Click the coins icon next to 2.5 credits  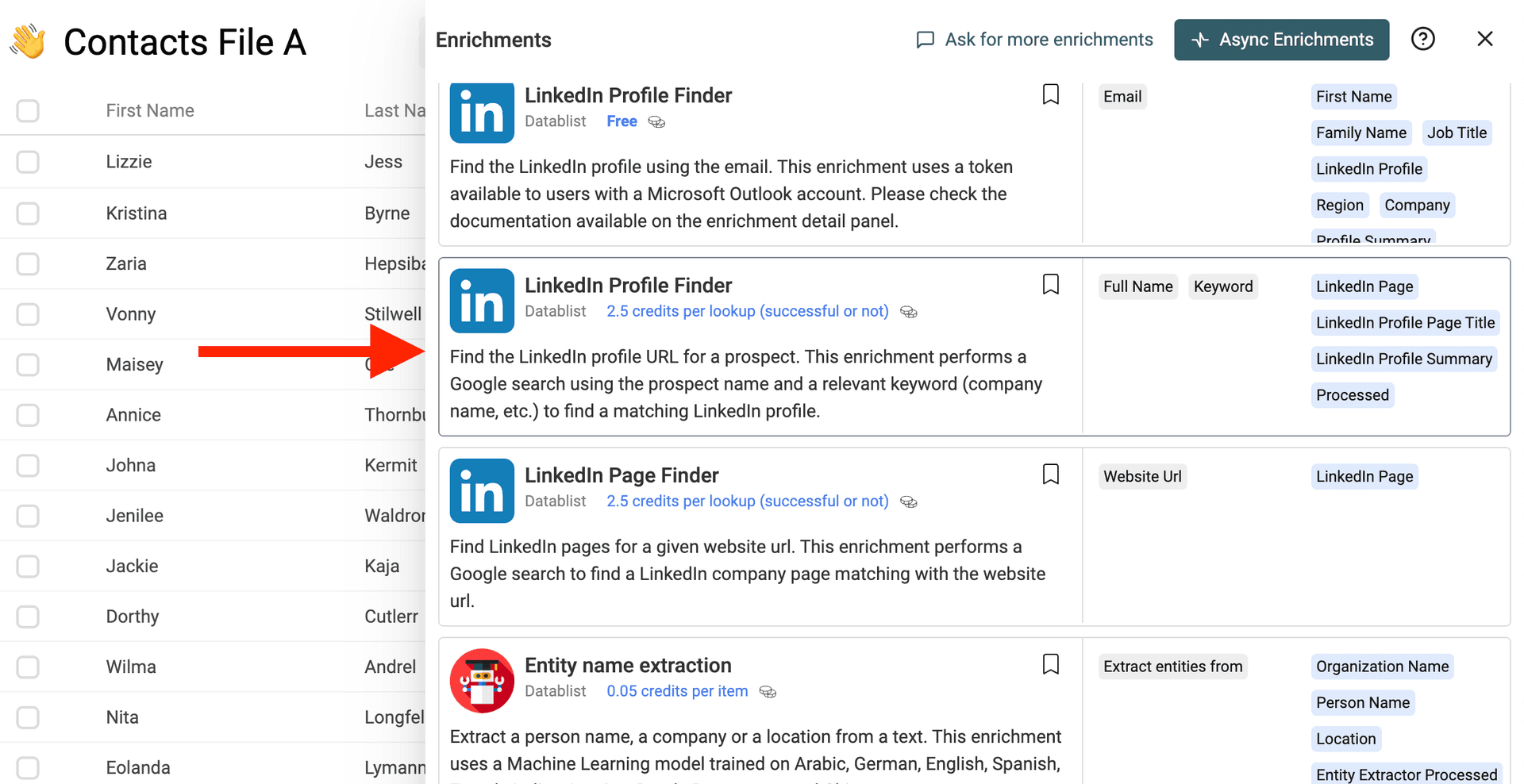(909, 312)
